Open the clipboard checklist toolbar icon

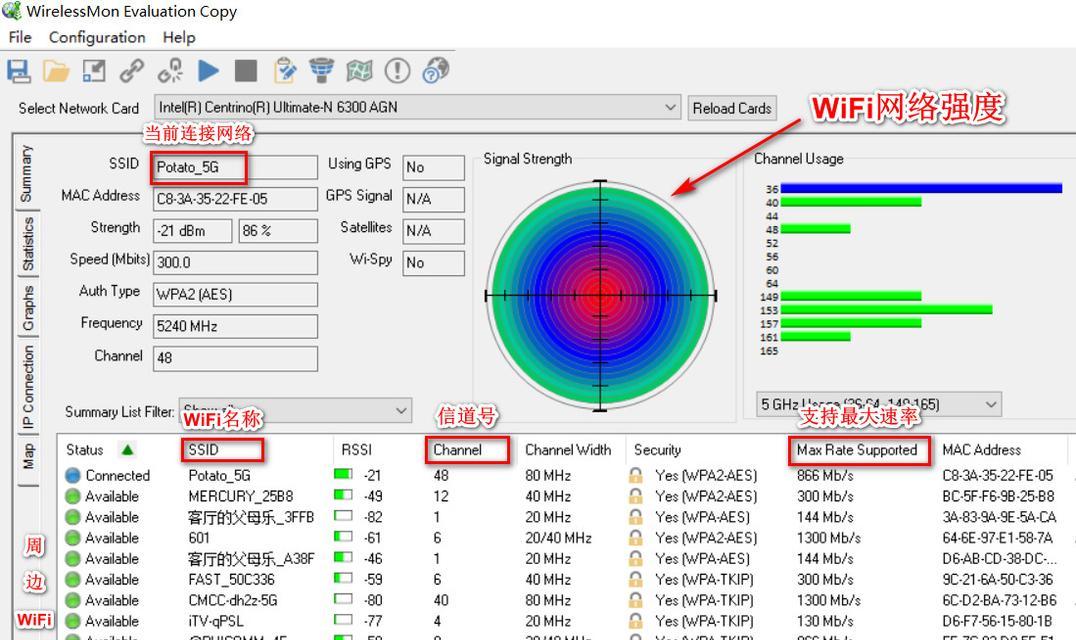point(284,71)
